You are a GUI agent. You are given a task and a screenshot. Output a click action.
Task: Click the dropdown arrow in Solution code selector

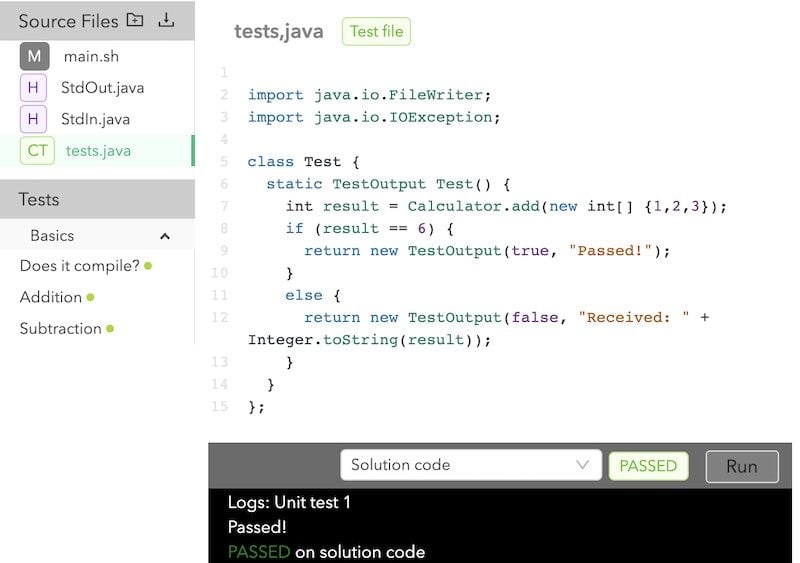(x=583, y=465)
